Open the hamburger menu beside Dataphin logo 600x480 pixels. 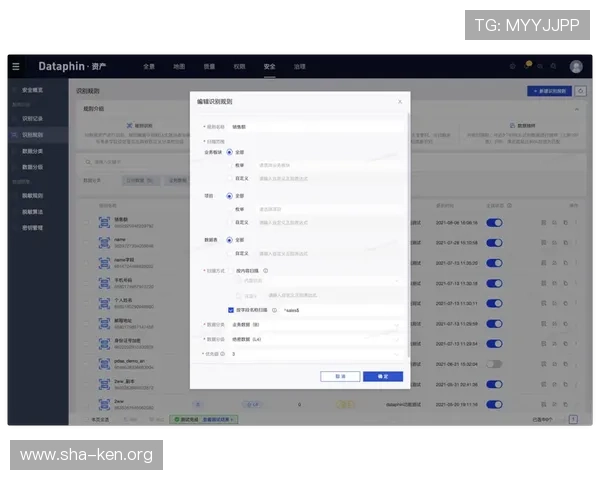click(15, 66)
